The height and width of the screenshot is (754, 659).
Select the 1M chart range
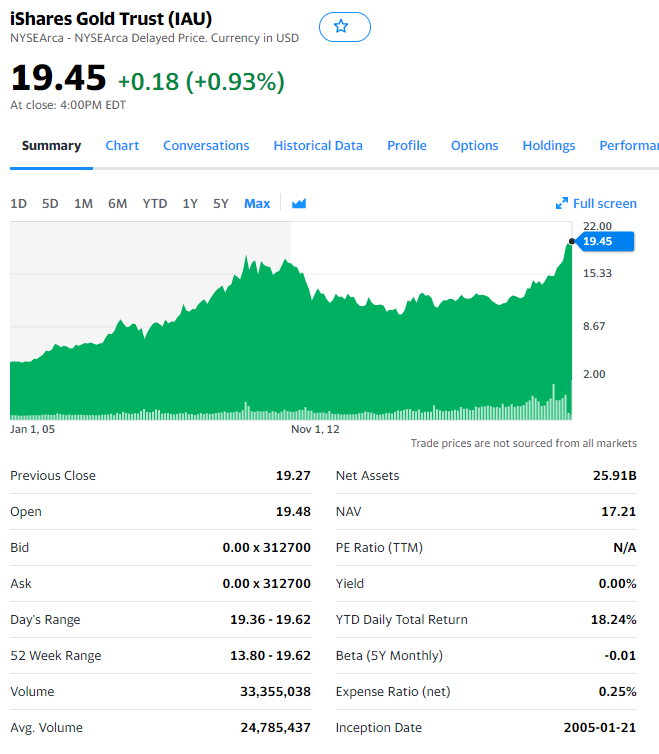click(x=83, y=204)
